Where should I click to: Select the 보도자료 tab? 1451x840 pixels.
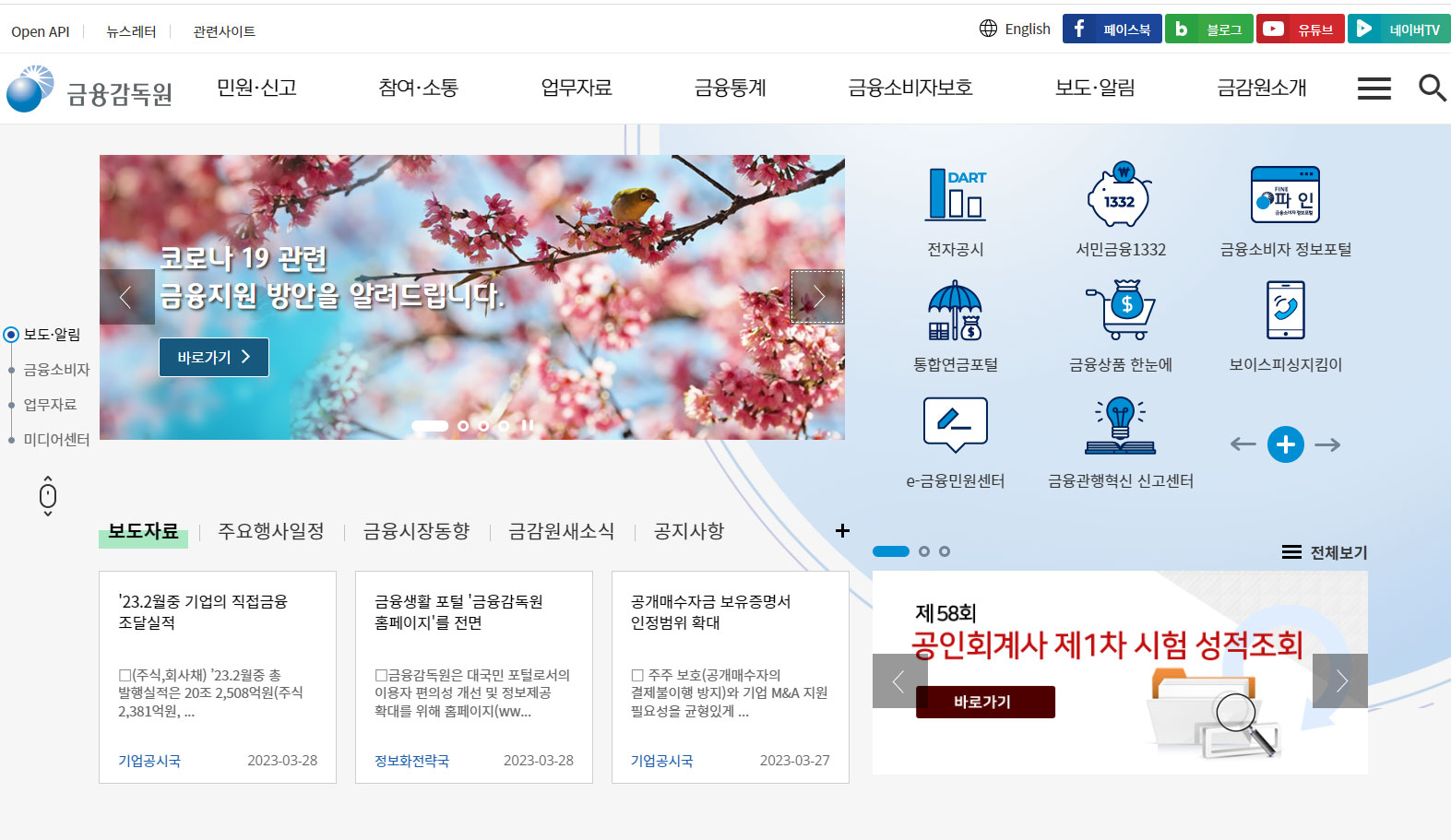click(143, 531)
